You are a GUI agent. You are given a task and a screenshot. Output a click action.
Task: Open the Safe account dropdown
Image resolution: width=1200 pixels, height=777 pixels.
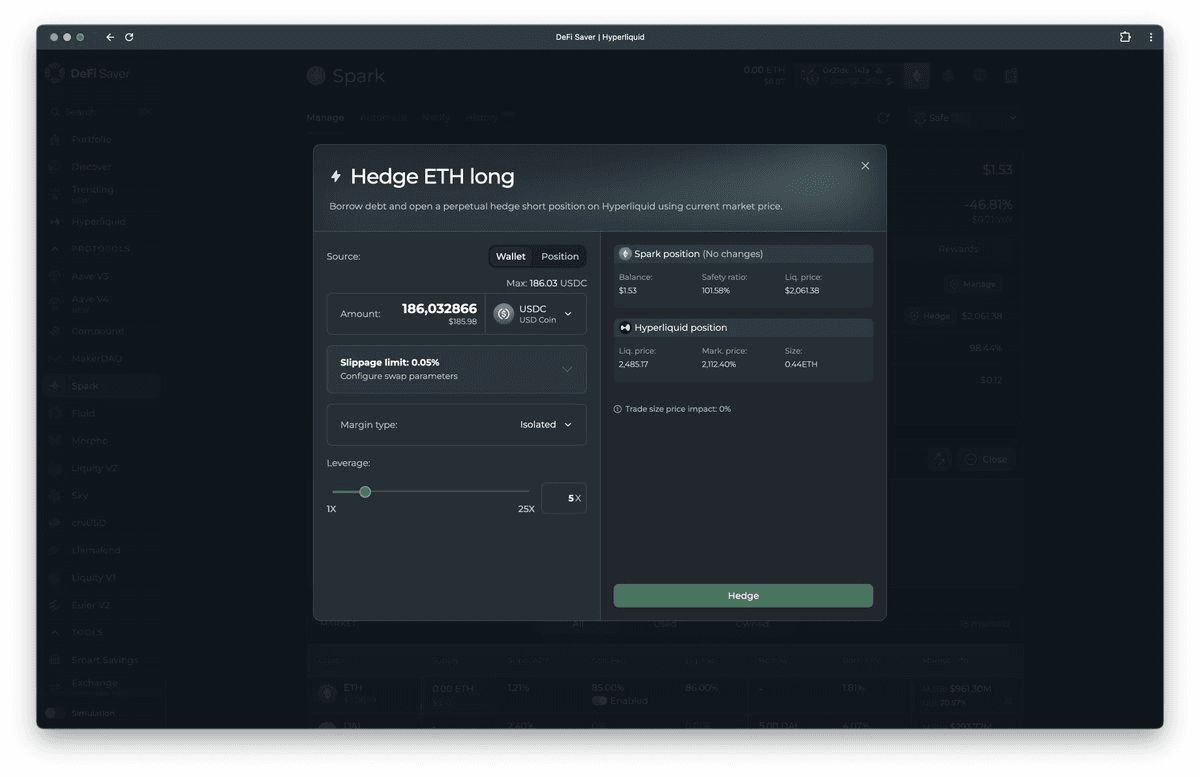pyautogui.click(x=964, y=118)
